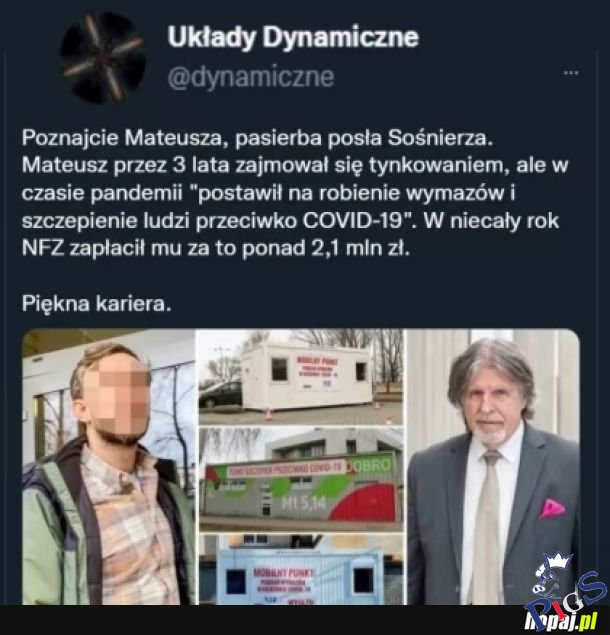Click the RIGS crown logo watermark
The width and height of the screenshot is (610, 635).
[x=565, y=582]
